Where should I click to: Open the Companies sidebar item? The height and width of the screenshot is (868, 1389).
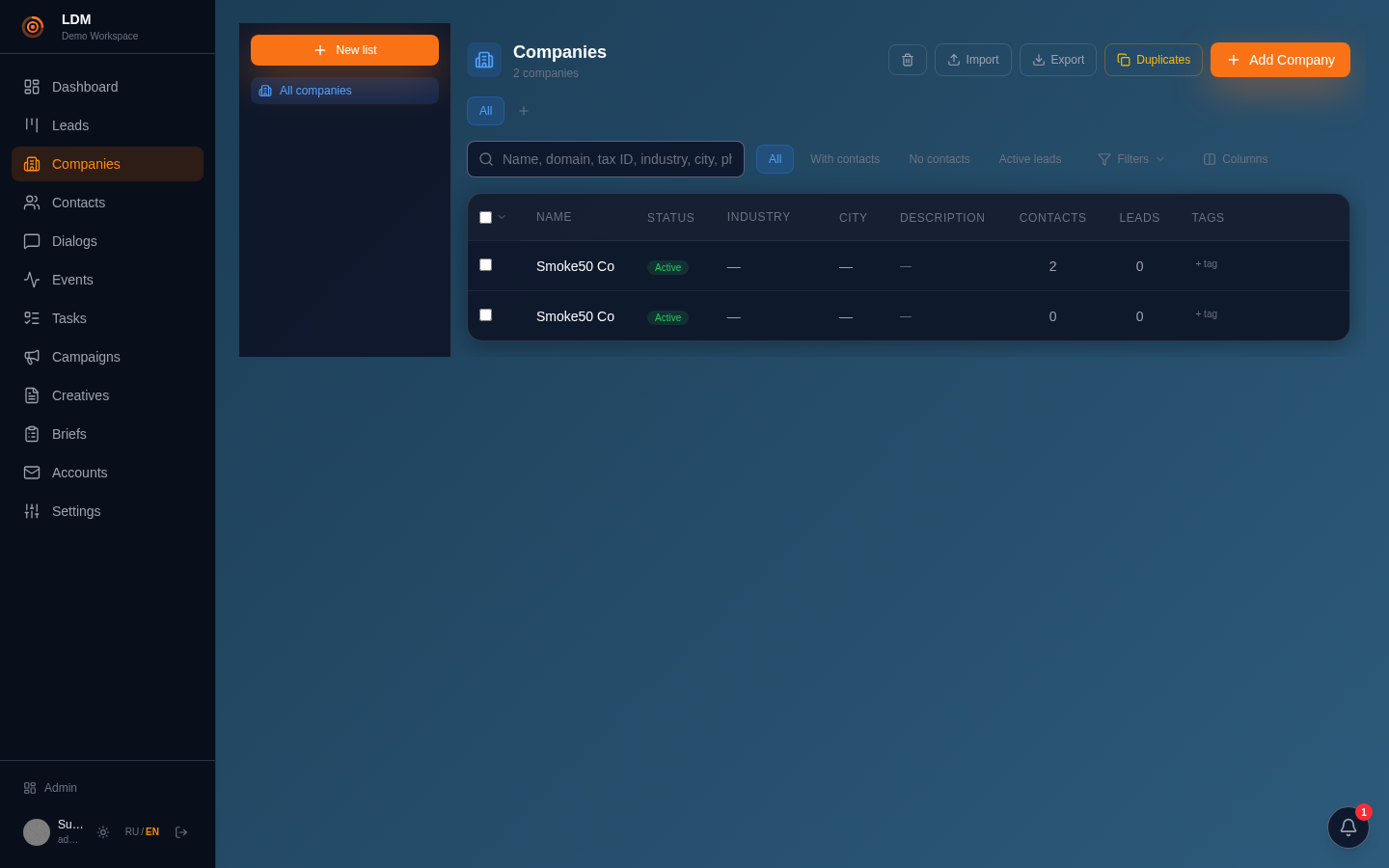[x=107, y=164]
